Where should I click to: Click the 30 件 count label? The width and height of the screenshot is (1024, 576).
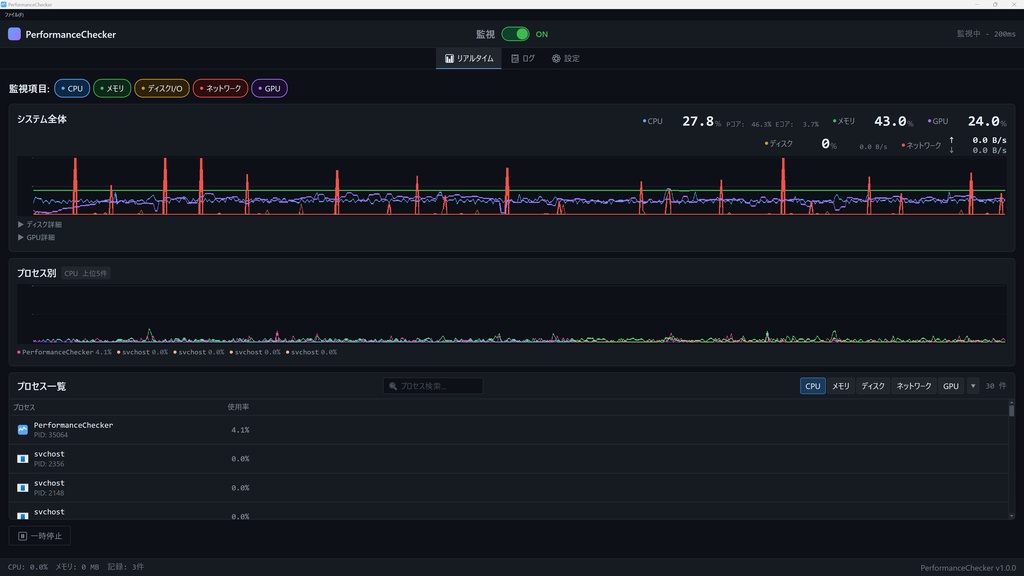tap(996, 386)
